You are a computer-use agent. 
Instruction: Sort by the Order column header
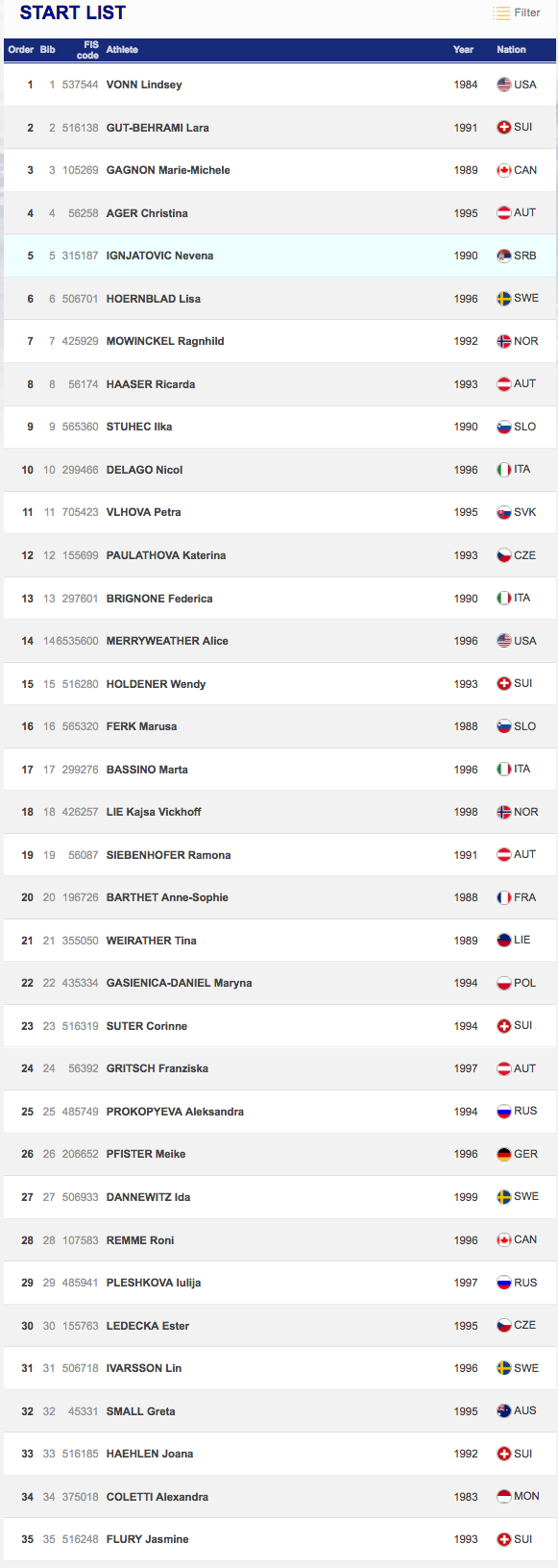[21, 50]
